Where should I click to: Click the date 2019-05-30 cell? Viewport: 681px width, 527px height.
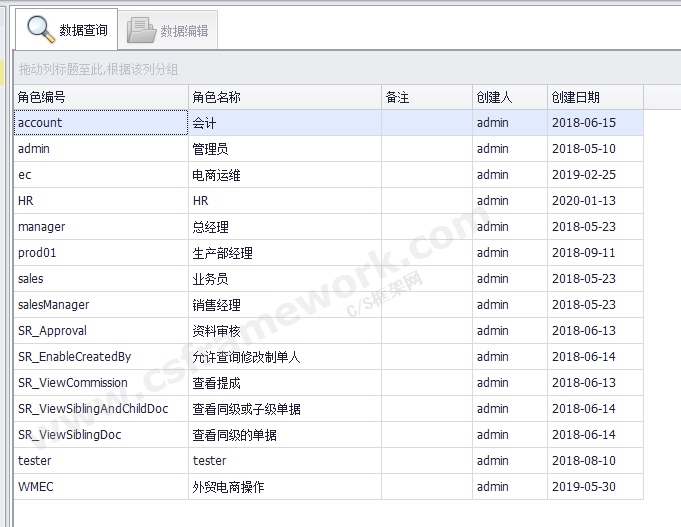point(595,487)
